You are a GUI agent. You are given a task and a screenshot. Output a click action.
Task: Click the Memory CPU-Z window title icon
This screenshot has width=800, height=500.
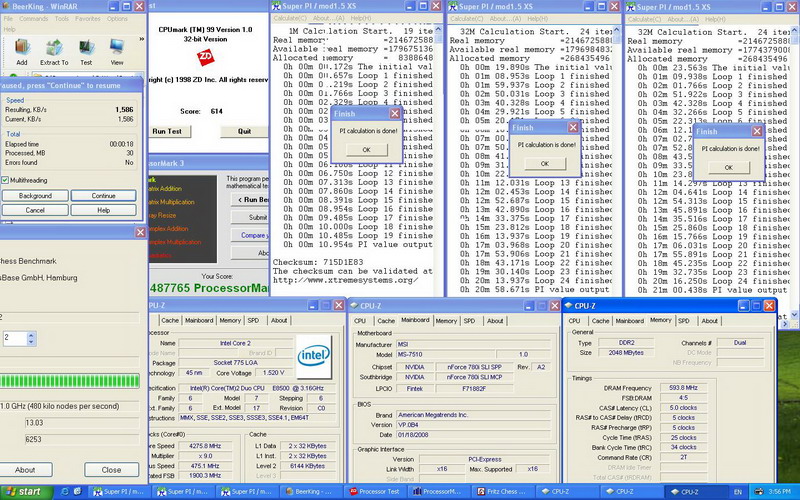(x=569, y=306)
